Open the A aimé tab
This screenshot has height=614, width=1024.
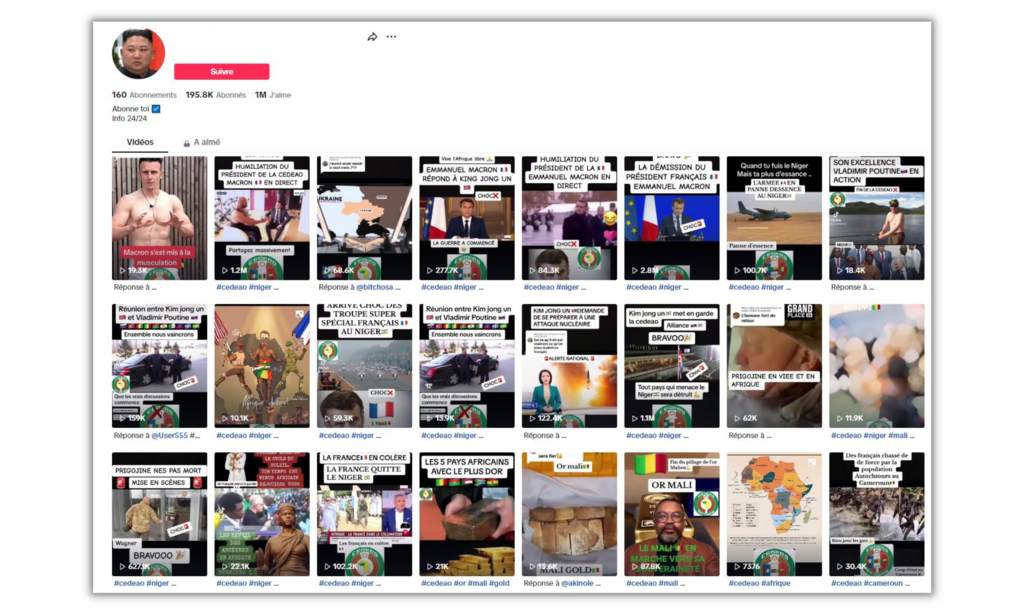(207, 142)
